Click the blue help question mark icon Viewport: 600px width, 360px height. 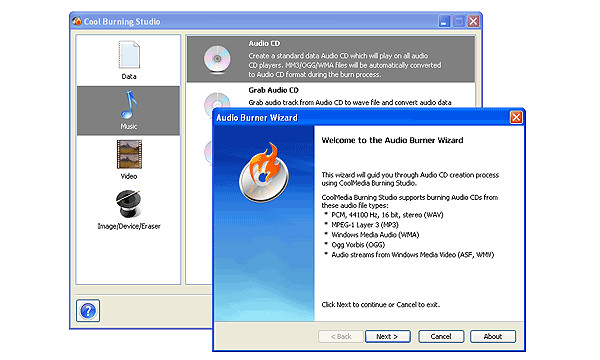88,311
